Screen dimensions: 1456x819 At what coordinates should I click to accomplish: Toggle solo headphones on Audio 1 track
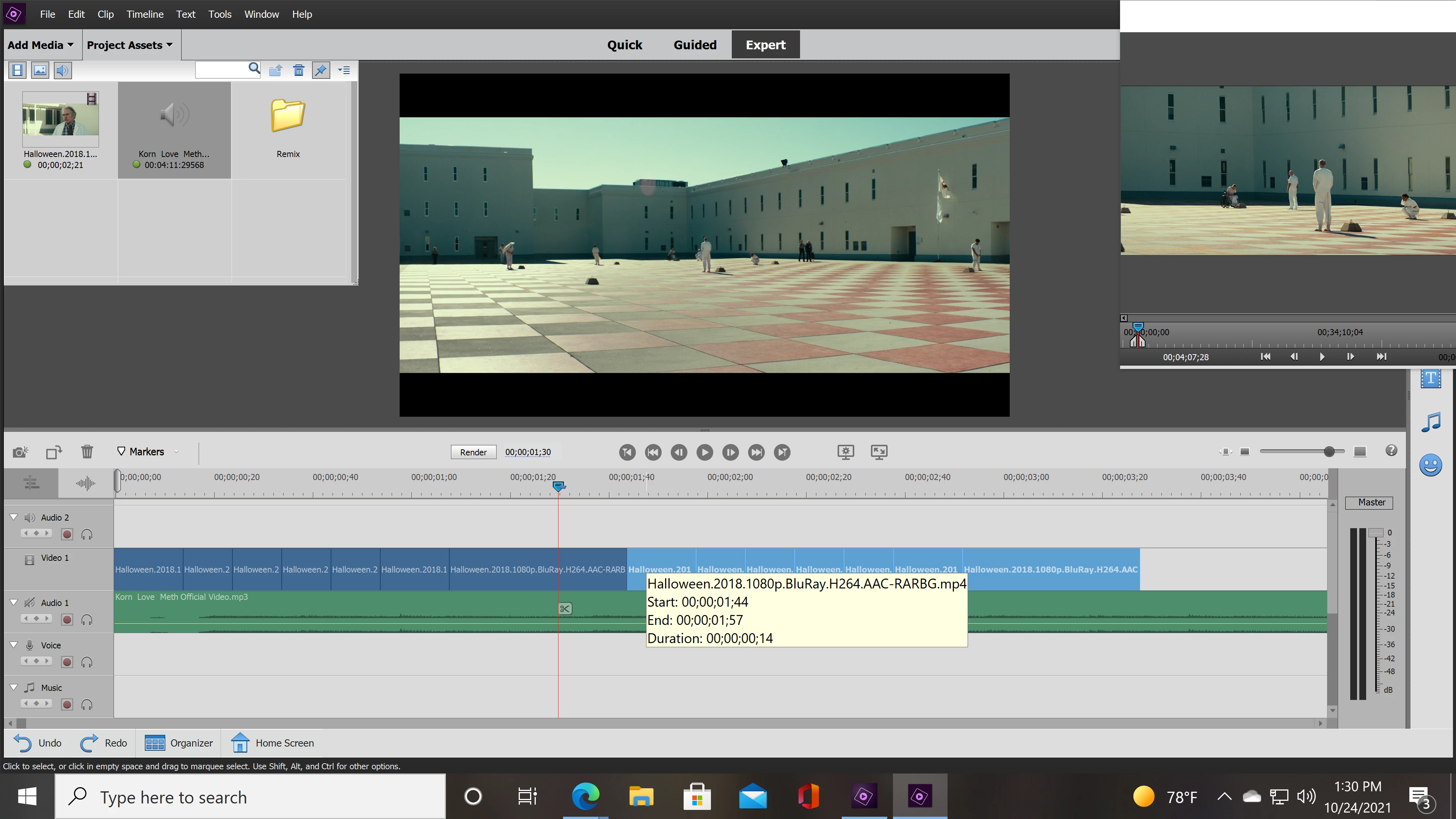[86, 620]
